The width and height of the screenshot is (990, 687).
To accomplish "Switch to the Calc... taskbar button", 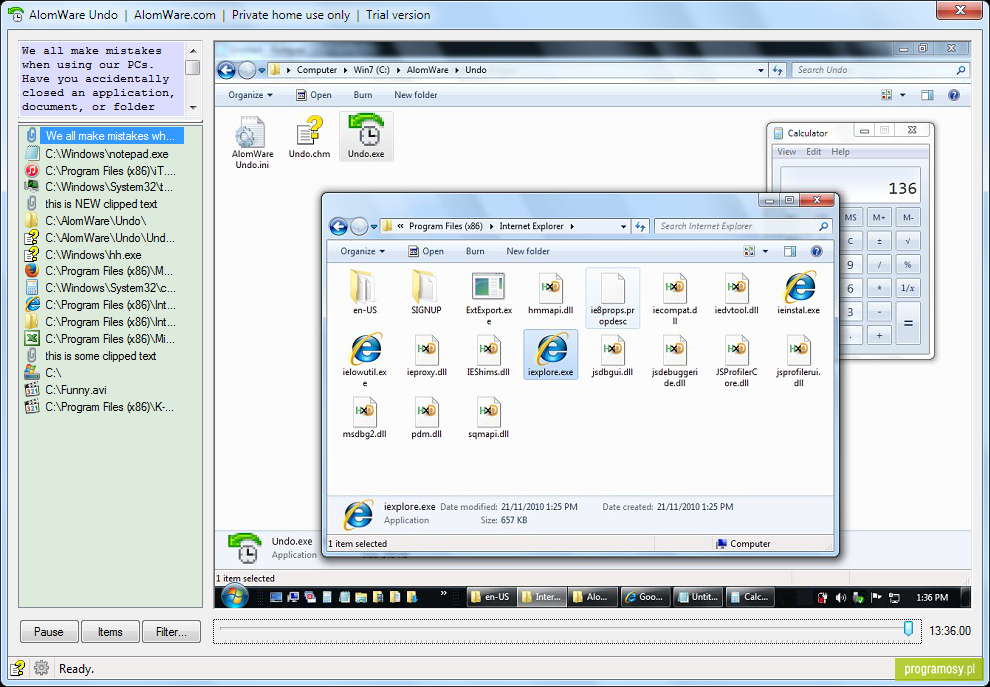I will 749,597.
